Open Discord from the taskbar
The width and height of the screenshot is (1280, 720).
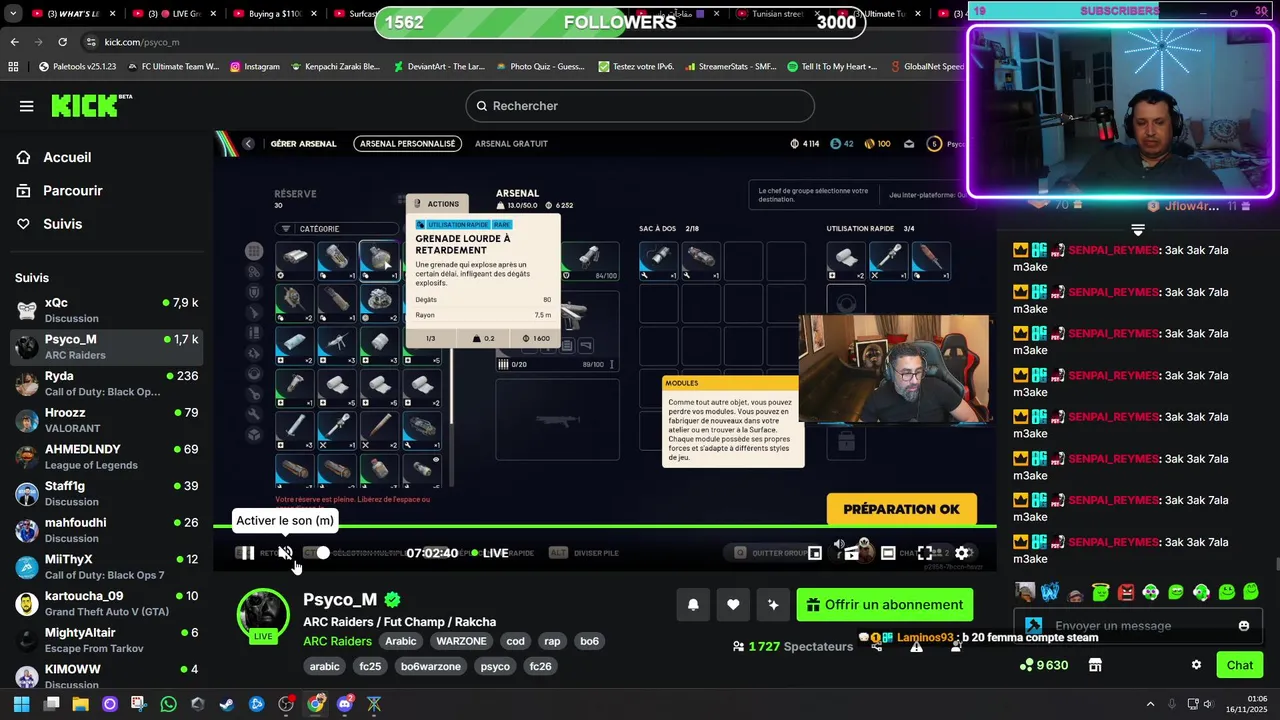pyautogui.click(x=345, y=704)
